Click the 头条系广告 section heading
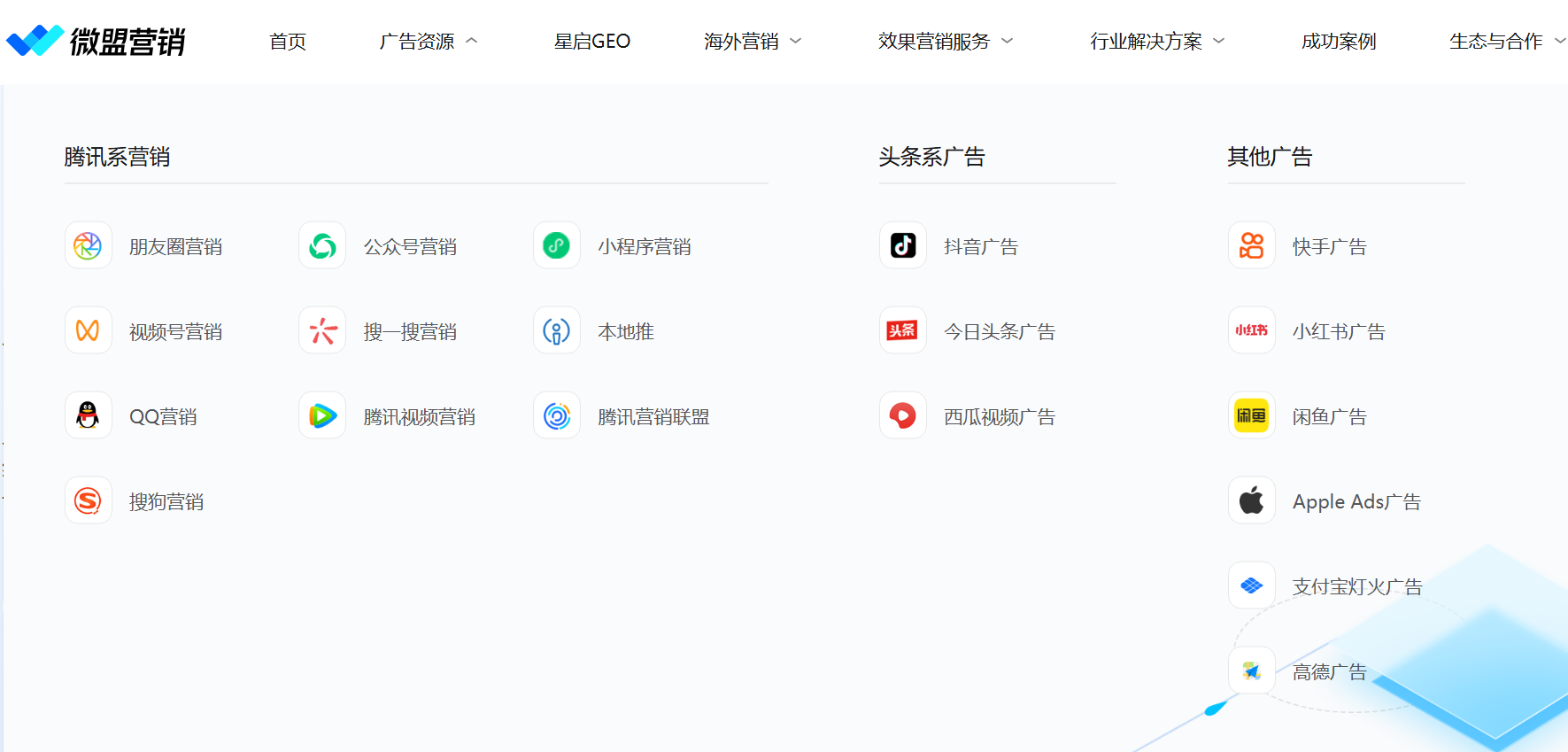1568x752 pixels. (932, 157)
